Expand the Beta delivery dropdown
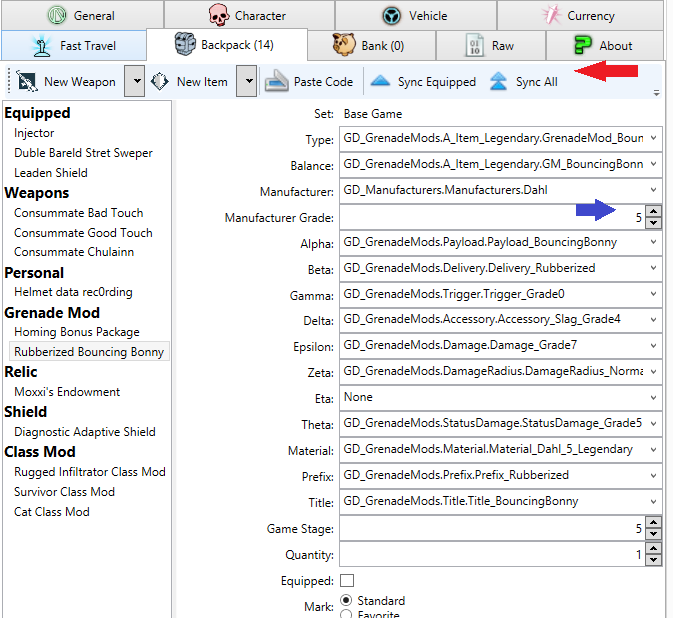Viewport: 673px width, 618px height. click(x=653, y=268)
